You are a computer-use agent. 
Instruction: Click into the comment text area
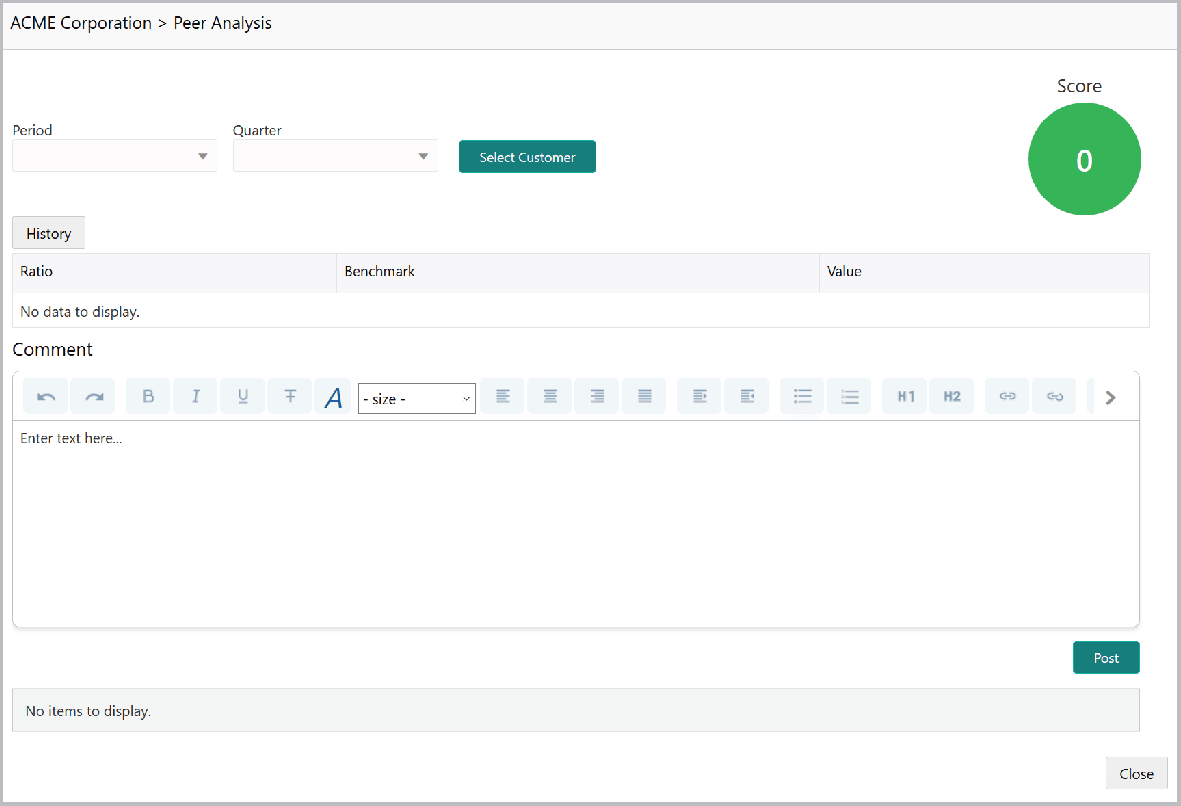pyautogui.click(x=576, y=524)
